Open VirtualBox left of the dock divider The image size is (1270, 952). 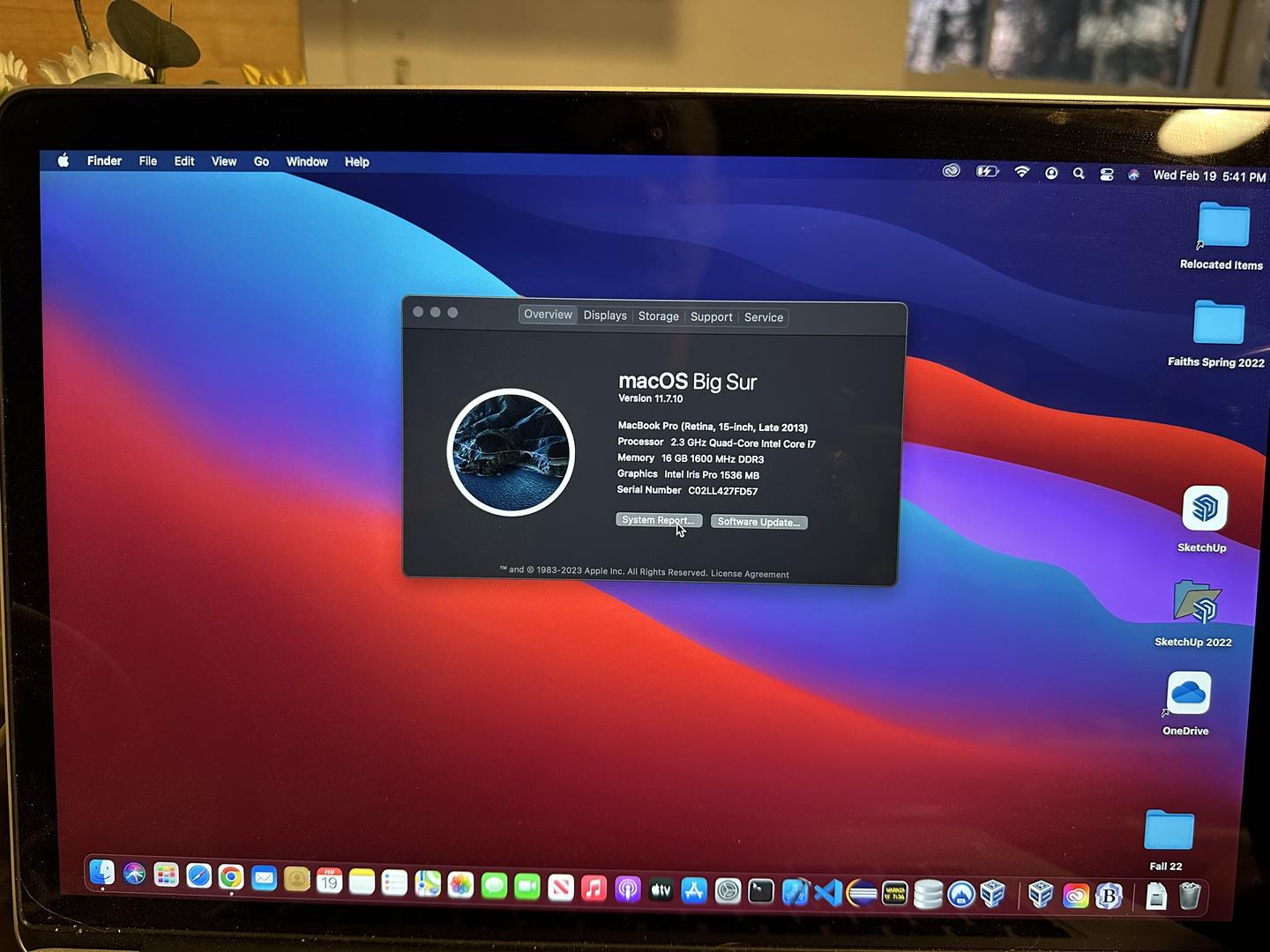tap(993, 894)
